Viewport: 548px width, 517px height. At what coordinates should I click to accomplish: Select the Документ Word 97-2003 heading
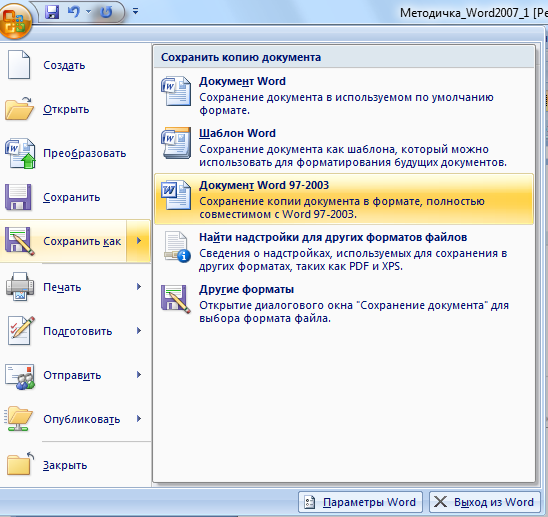tap(264, 185)
